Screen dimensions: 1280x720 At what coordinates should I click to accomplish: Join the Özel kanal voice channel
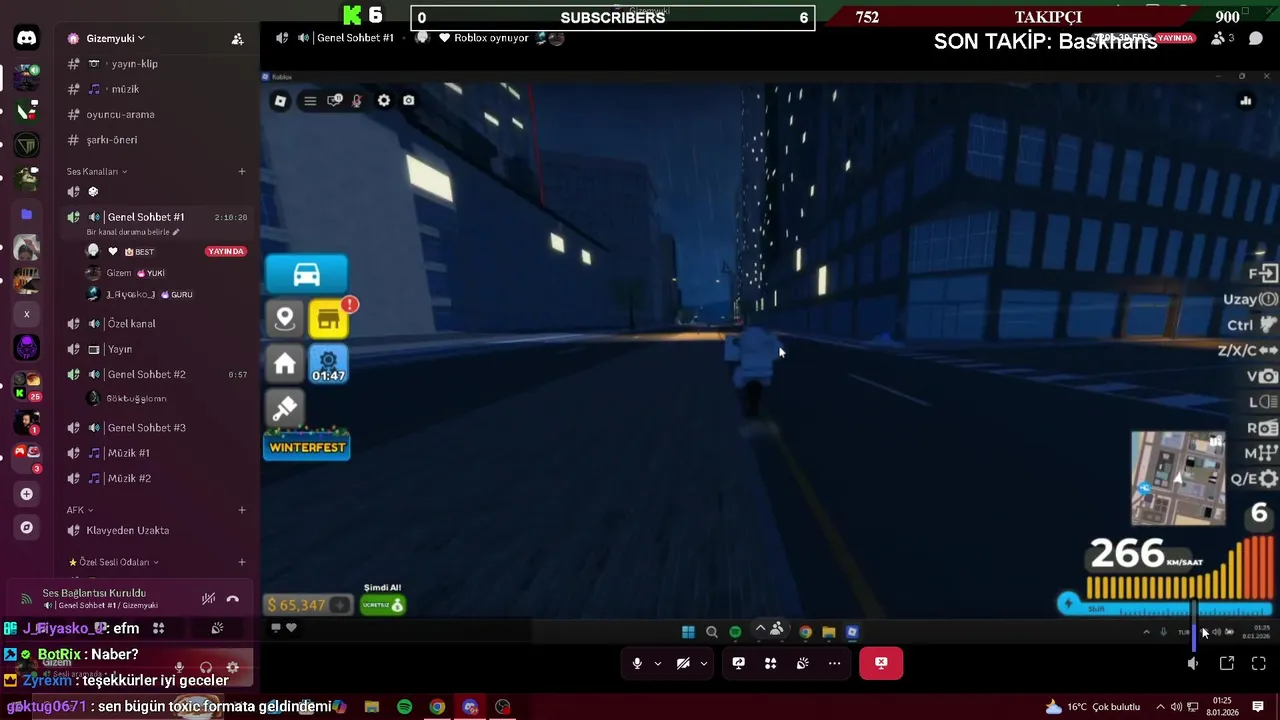(131, 324)
